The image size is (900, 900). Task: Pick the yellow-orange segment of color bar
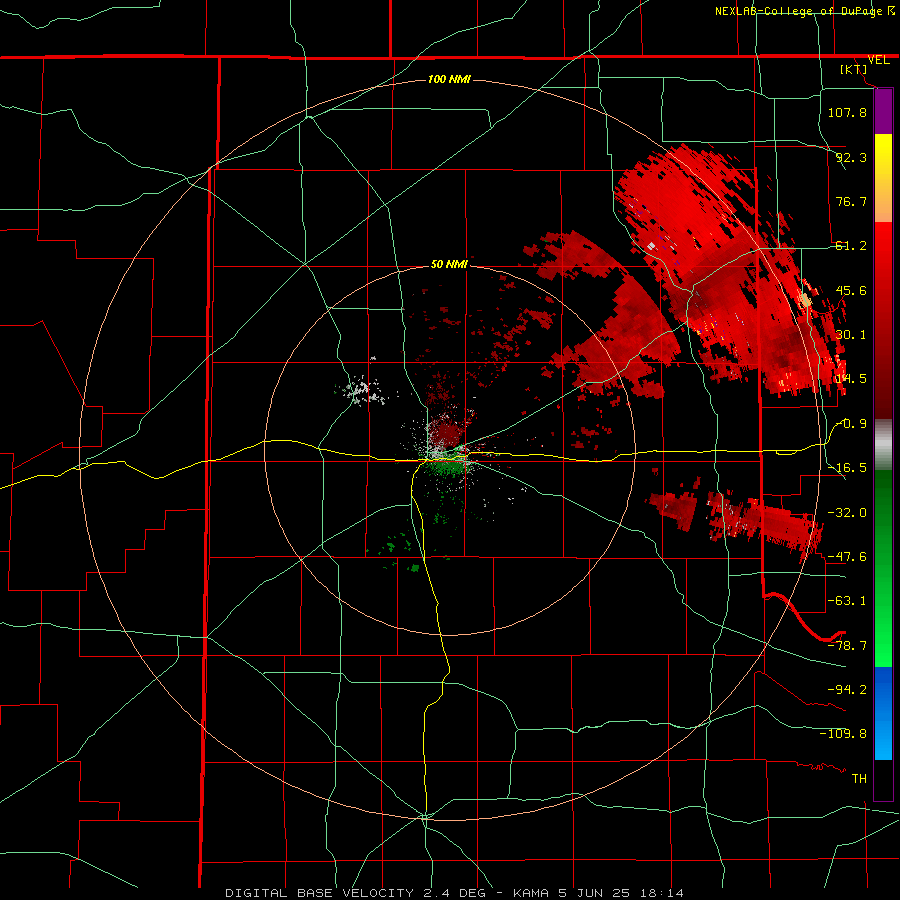883,179
